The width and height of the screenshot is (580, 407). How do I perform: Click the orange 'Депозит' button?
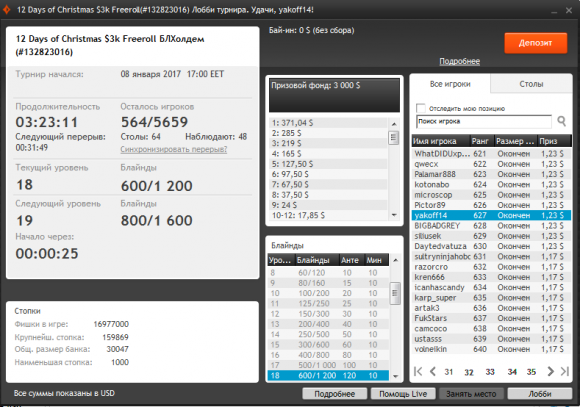point(536,43)
